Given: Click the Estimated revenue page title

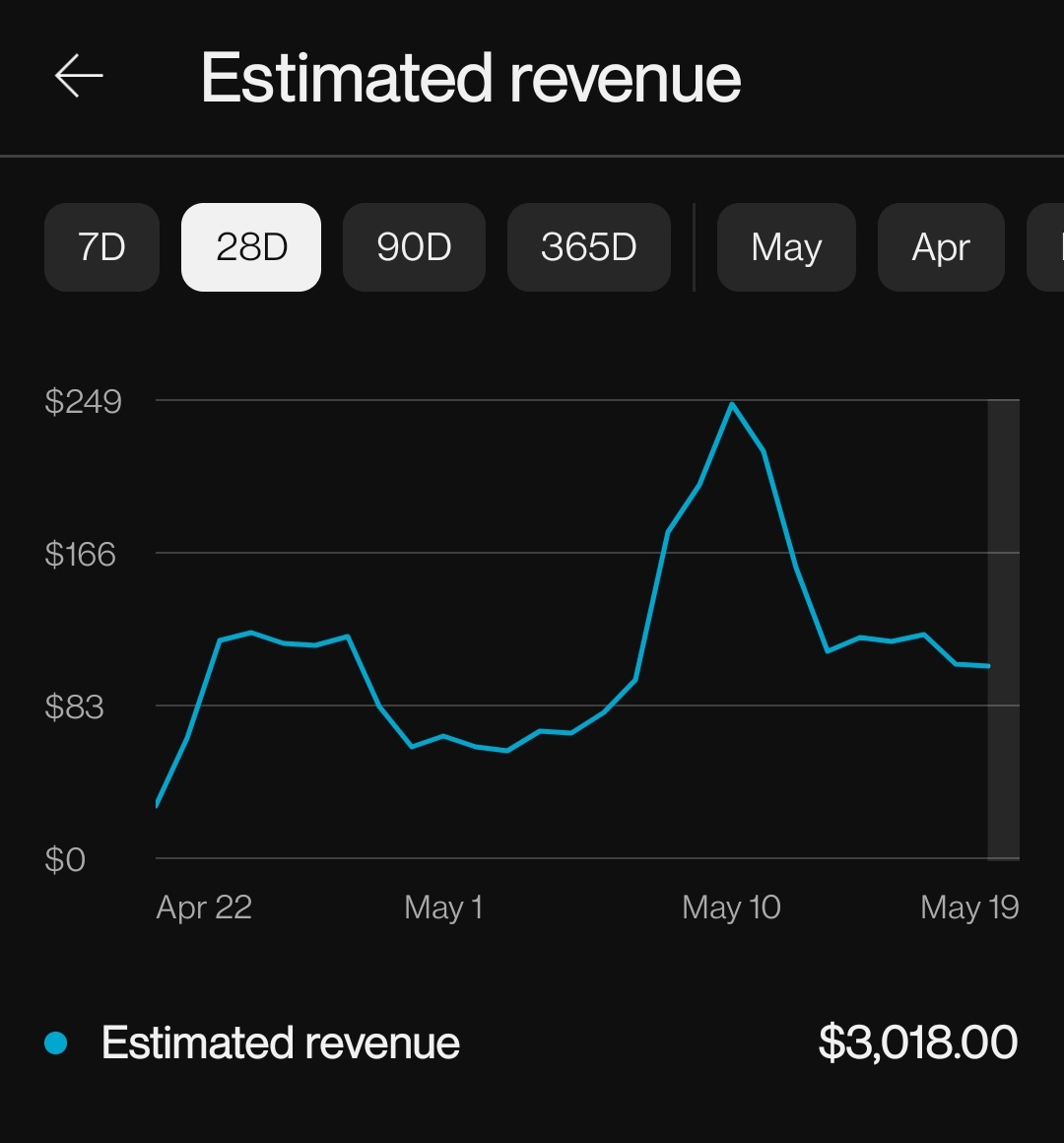Looking at the screenshot, I should 471,77.
